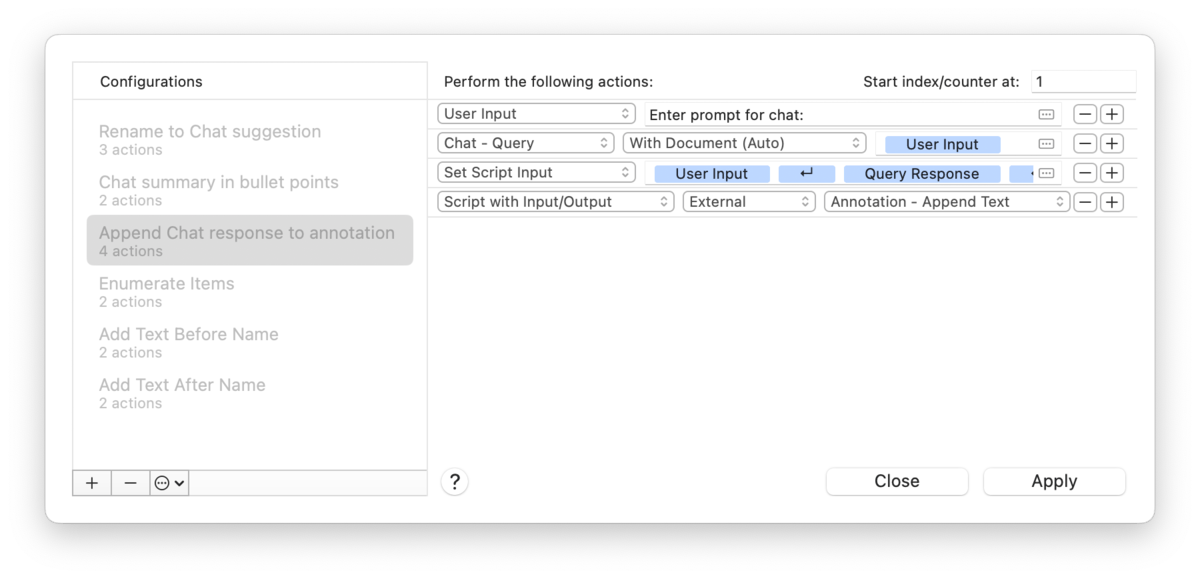Remove the User Input action row

[x=1085, y=114]
